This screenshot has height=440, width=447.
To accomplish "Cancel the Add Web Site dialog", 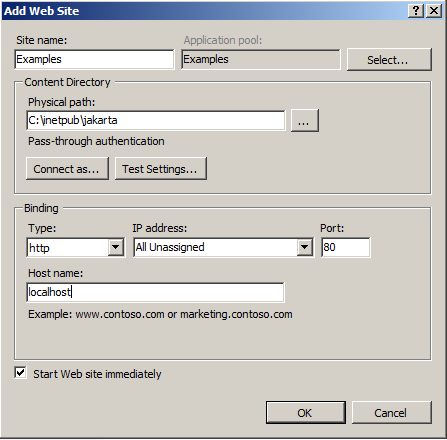I will pyautogui.click(x=392, y=413).
